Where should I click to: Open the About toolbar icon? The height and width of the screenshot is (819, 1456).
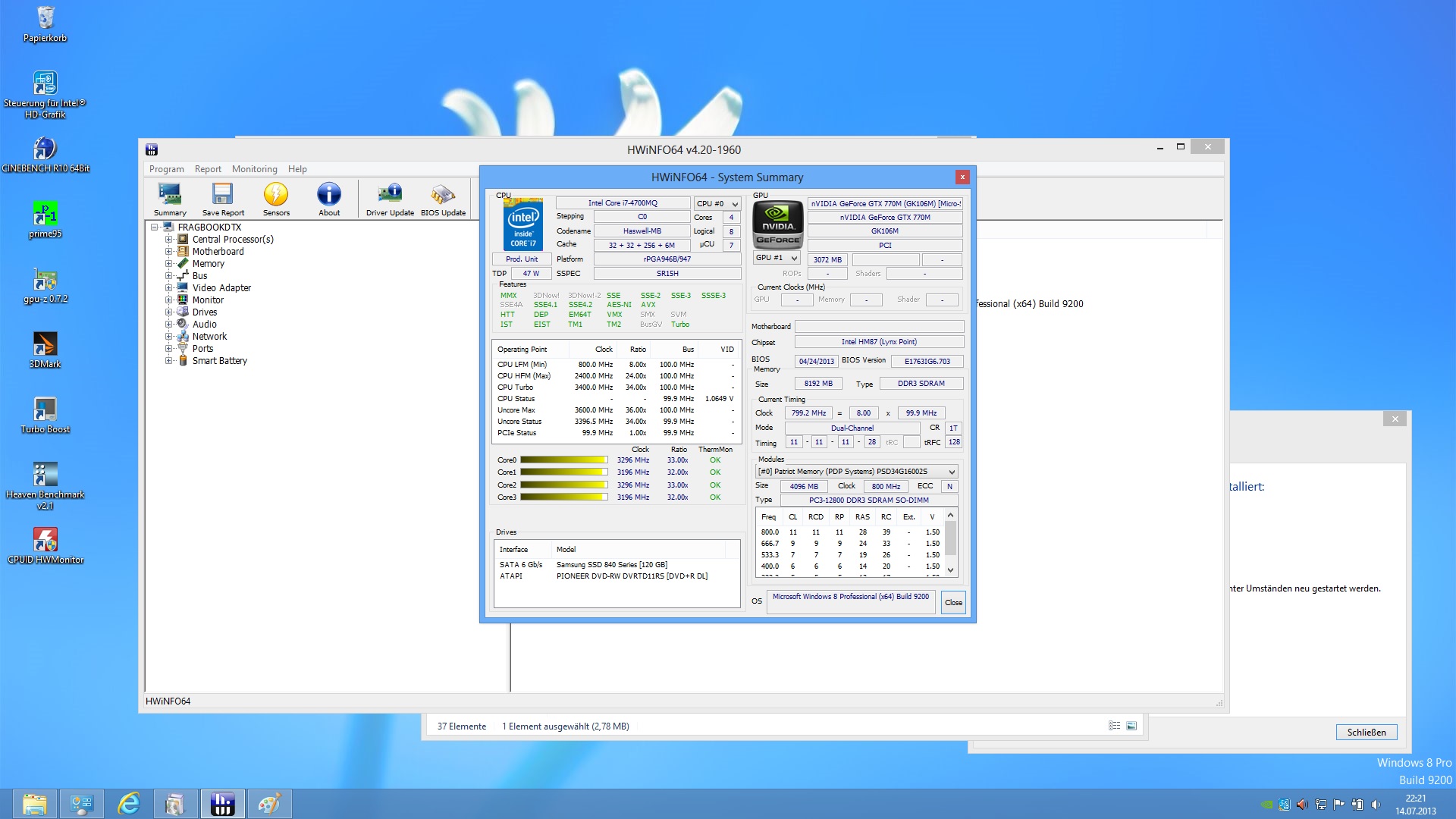[x=329, y=199]
